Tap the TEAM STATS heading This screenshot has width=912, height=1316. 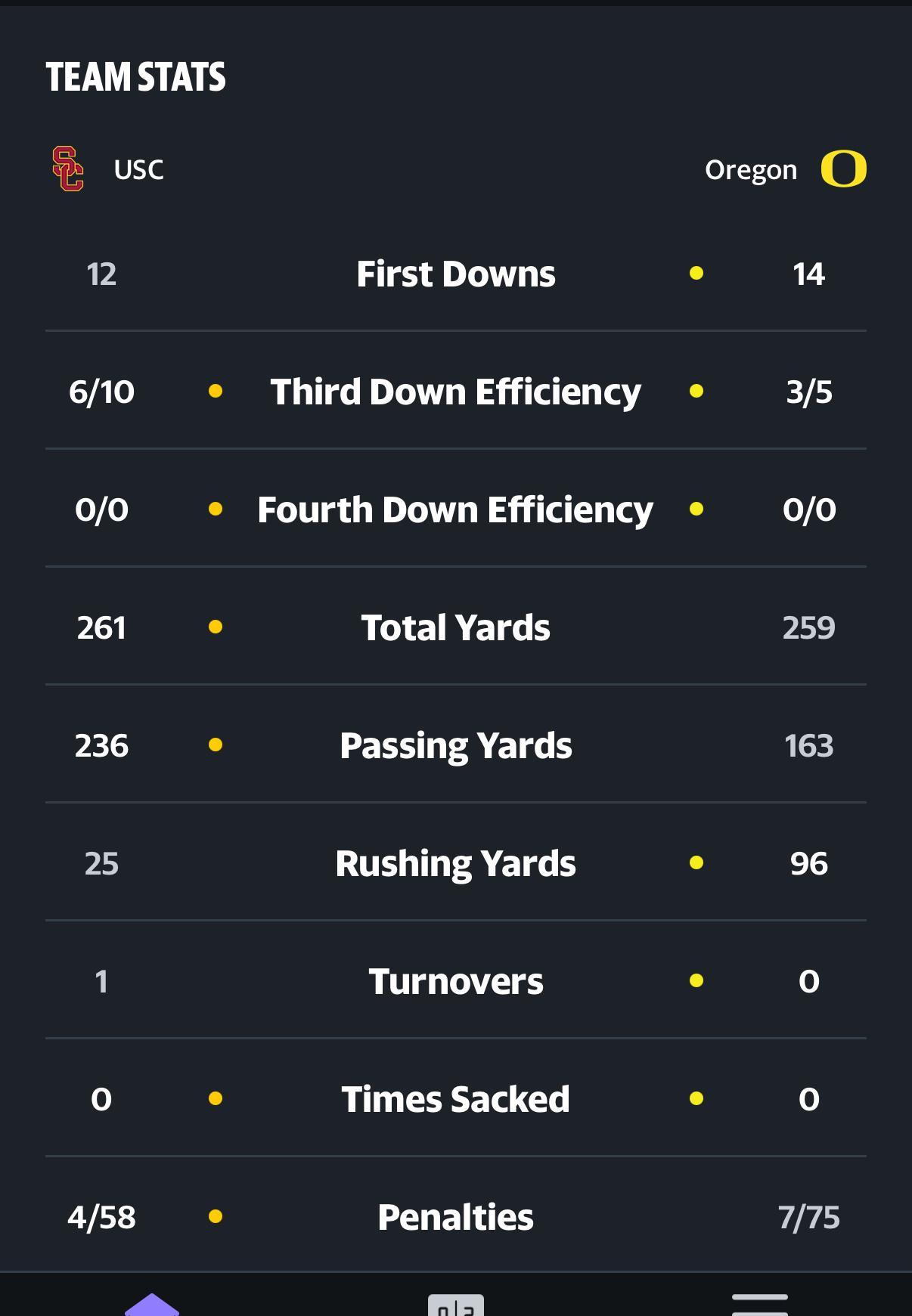click(x=136, y=77)
